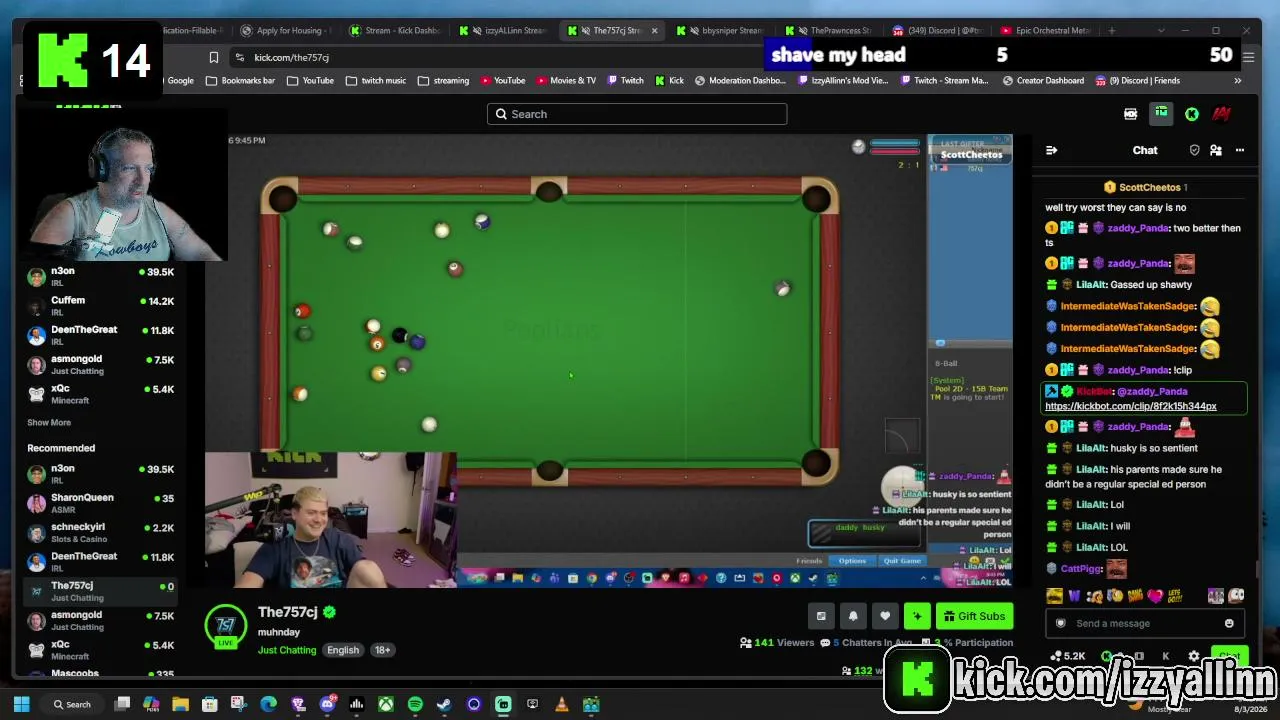Open the twitch music bookmark folder
The image size is (1280, 720).
[375, 80]
